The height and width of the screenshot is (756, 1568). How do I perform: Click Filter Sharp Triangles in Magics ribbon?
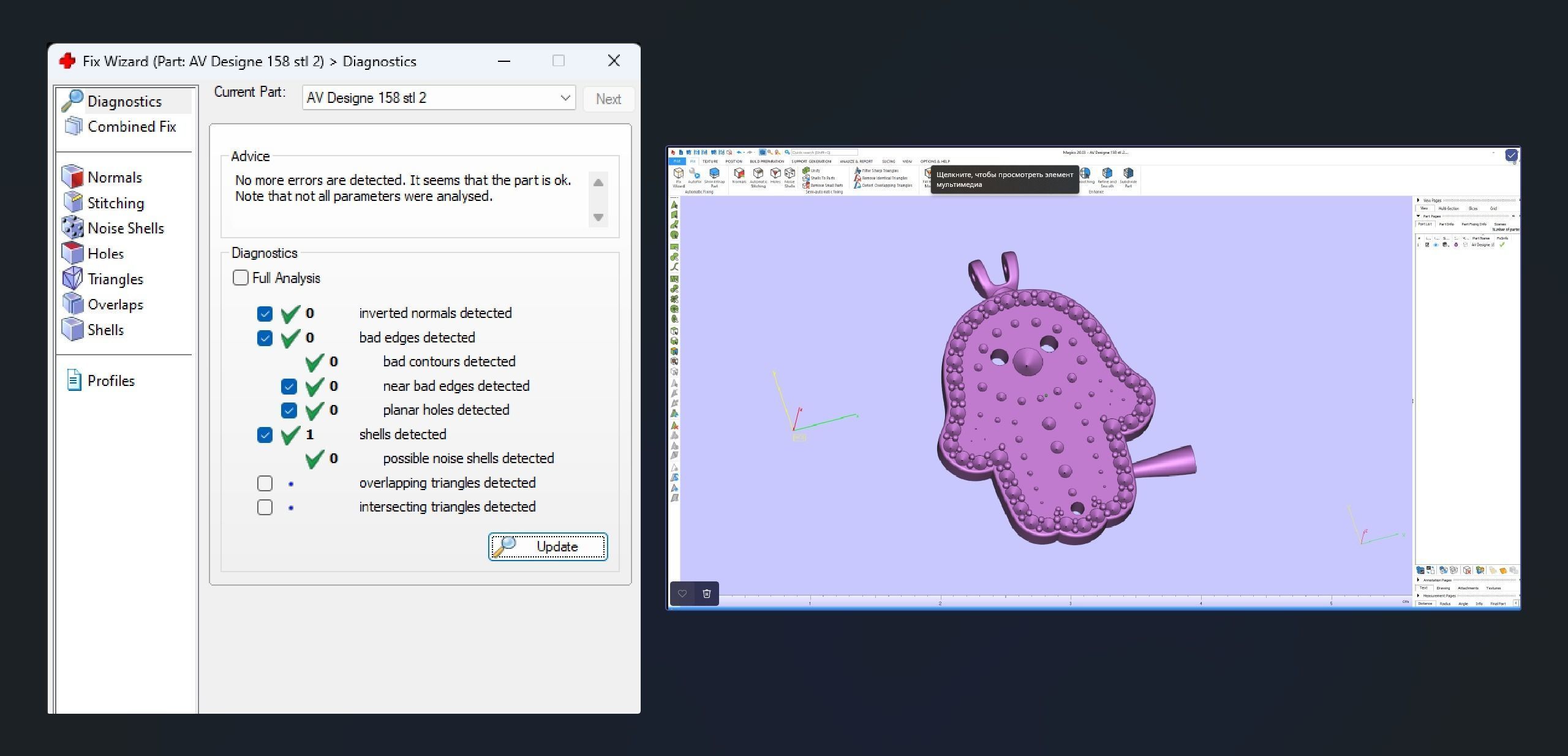coord(876,170)
